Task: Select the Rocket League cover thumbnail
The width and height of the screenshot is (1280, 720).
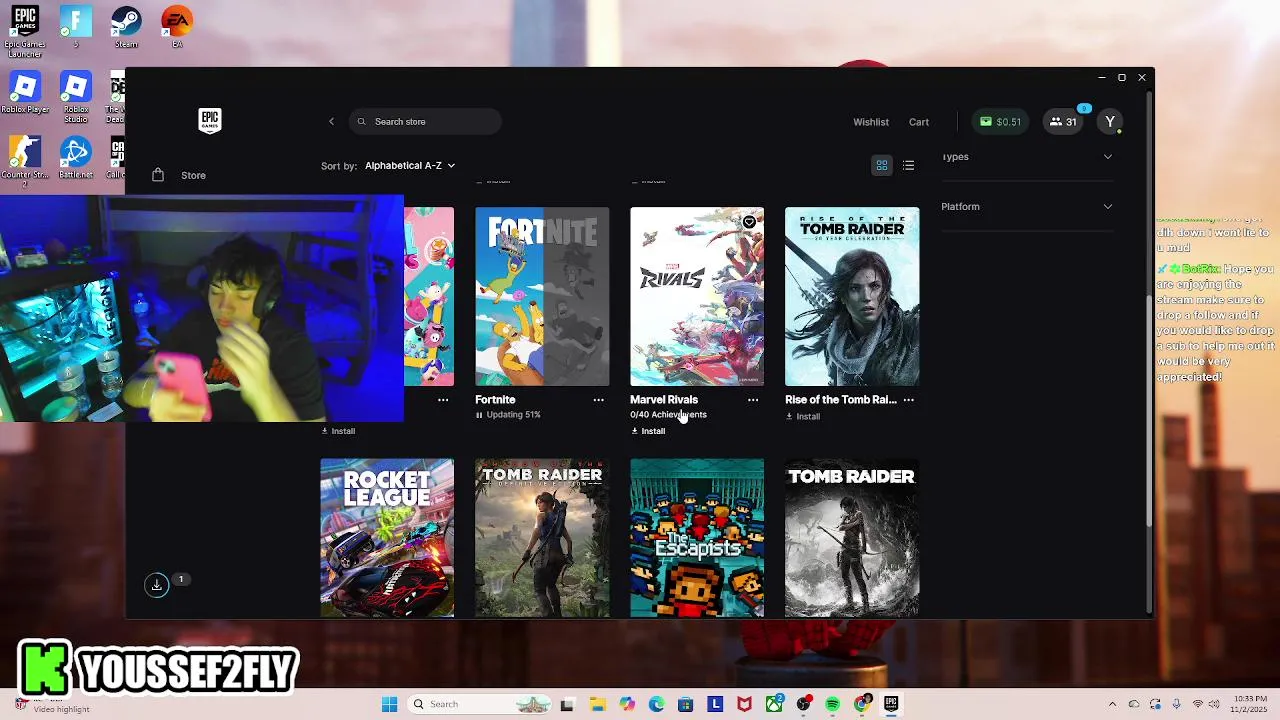Action: pos(387,538)
